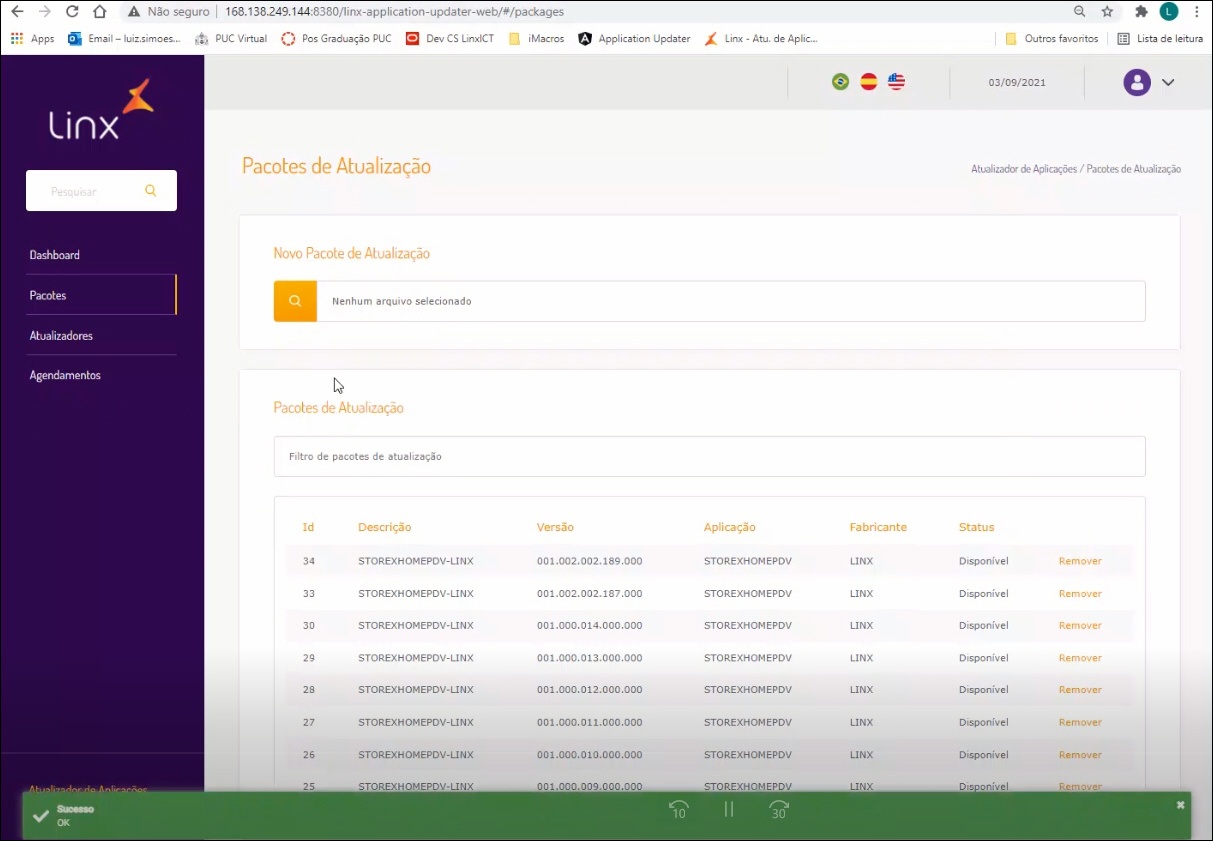This screenshot has height=841, width=1213.
Task: Remove package Id 34
Action: (x=1080, y=561)
